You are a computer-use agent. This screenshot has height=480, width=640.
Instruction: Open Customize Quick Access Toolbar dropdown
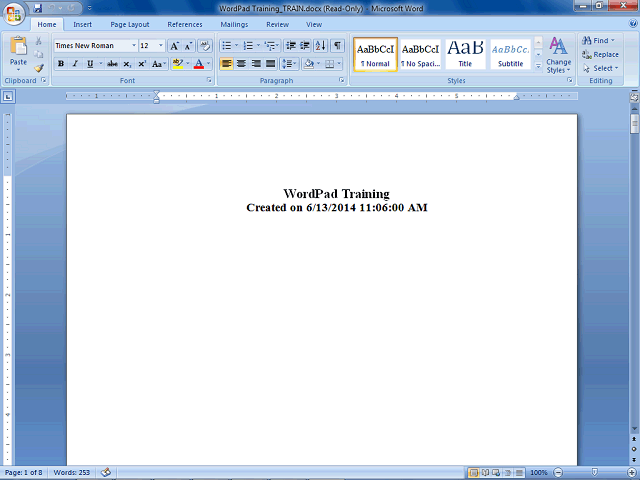click(x=89, y=8)
